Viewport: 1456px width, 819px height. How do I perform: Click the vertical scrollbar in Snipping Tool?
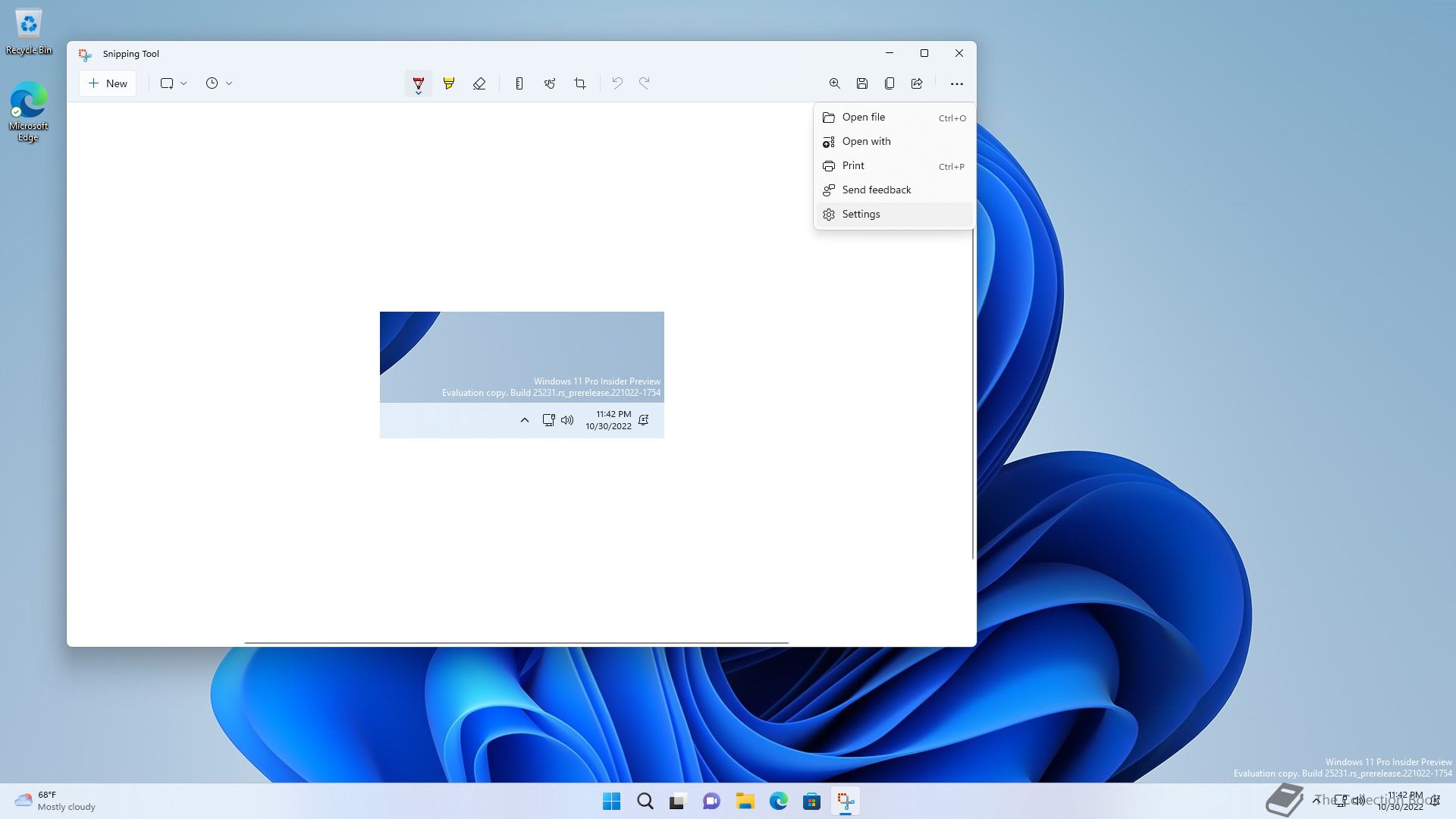tap(973, 394)
